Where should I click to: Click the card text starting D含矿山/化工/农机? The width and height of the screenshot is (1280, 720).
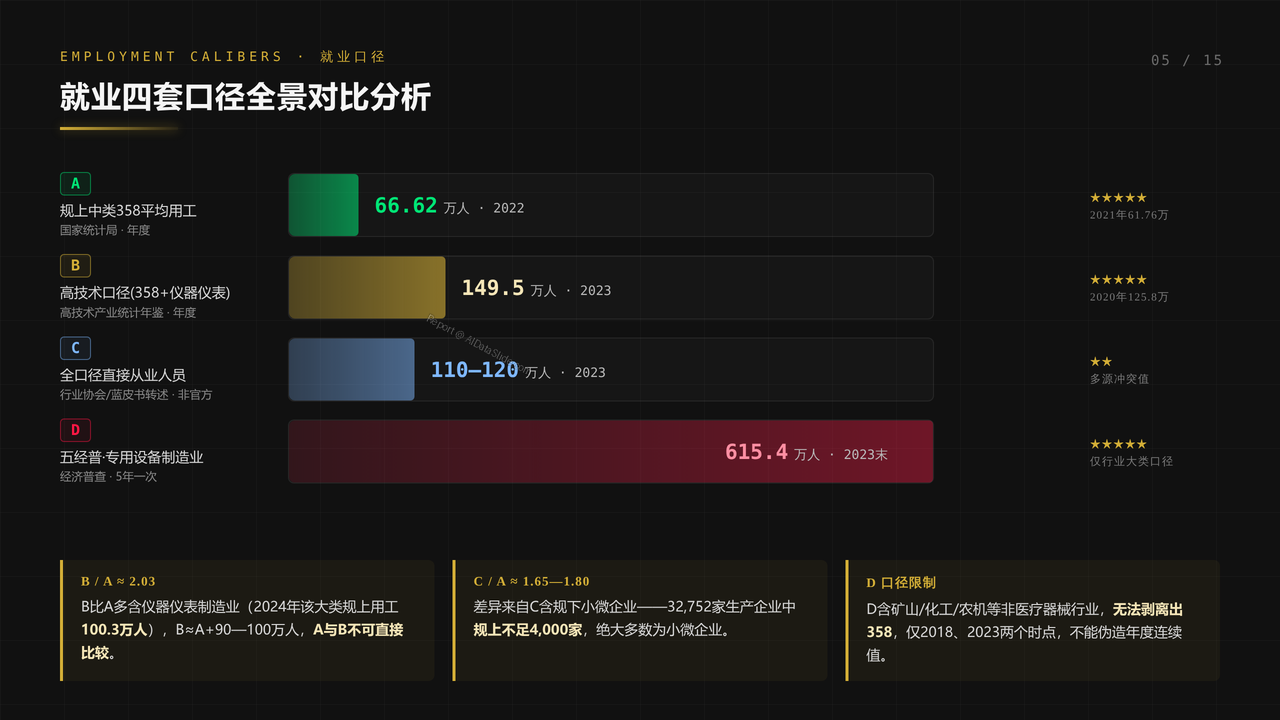(1025, 632)
